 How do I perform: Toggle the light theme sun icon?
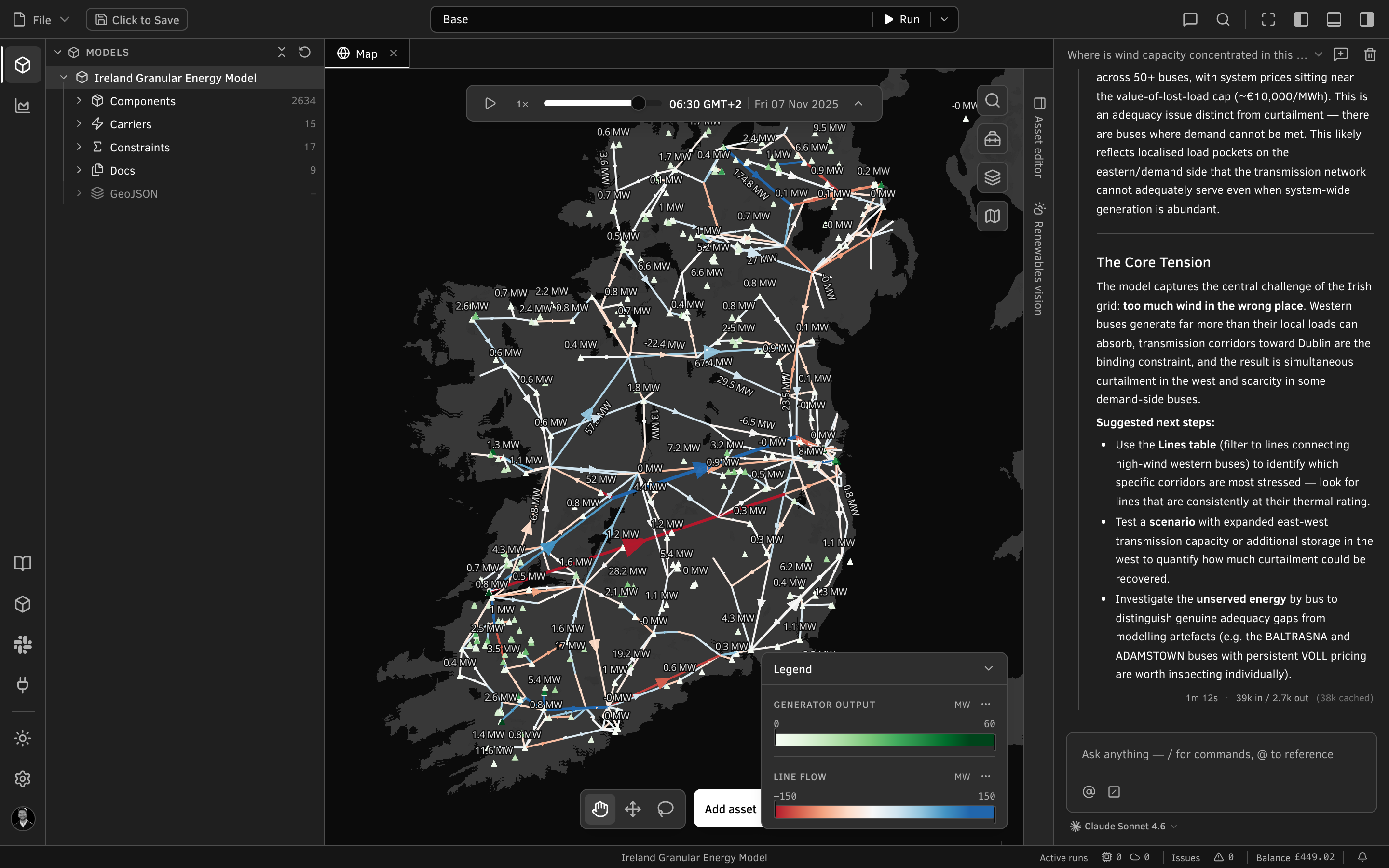click(x=23, y=738)
